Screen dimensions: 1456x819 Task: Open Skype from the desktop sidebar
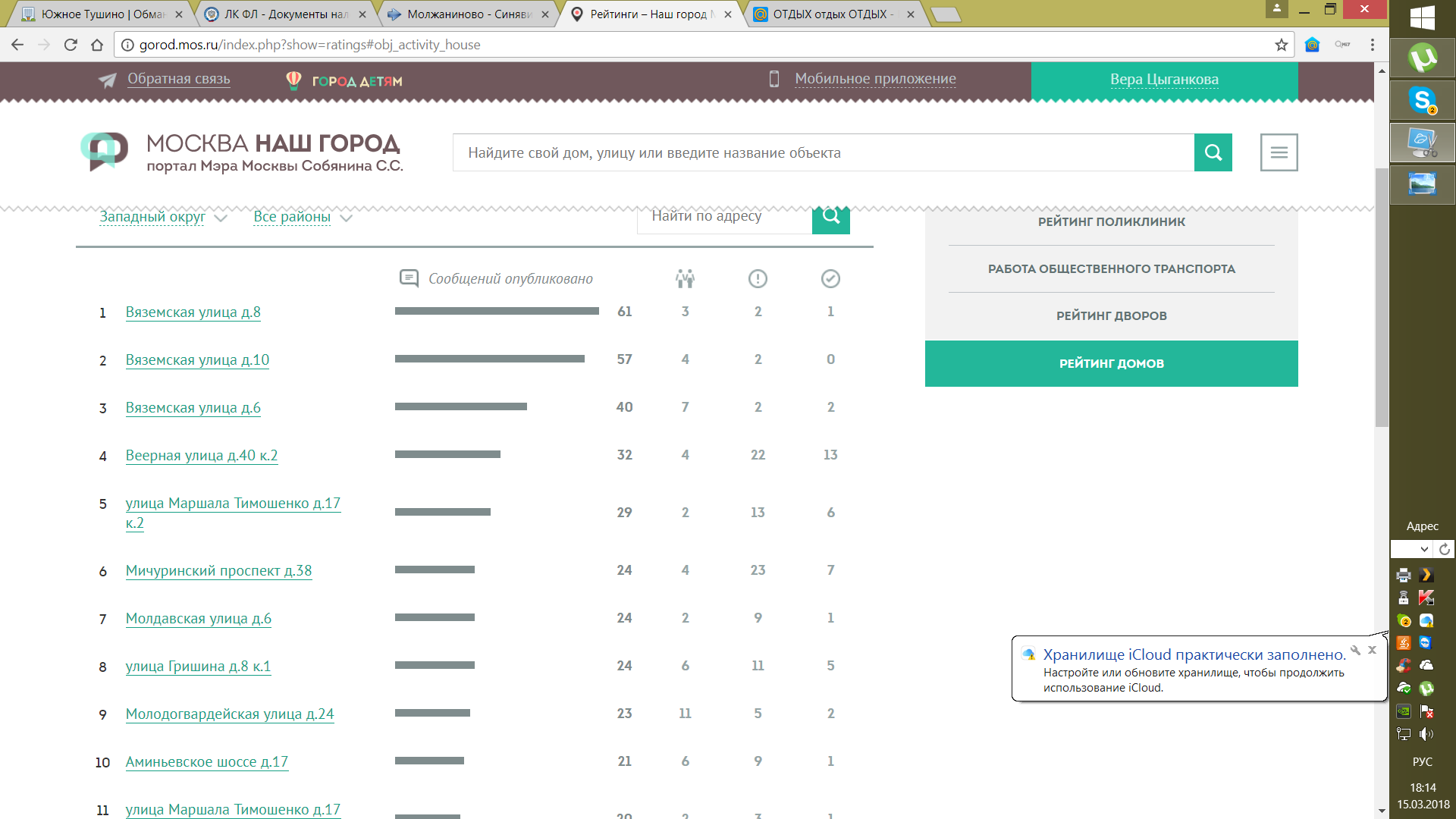click(x=1422, y=99)
